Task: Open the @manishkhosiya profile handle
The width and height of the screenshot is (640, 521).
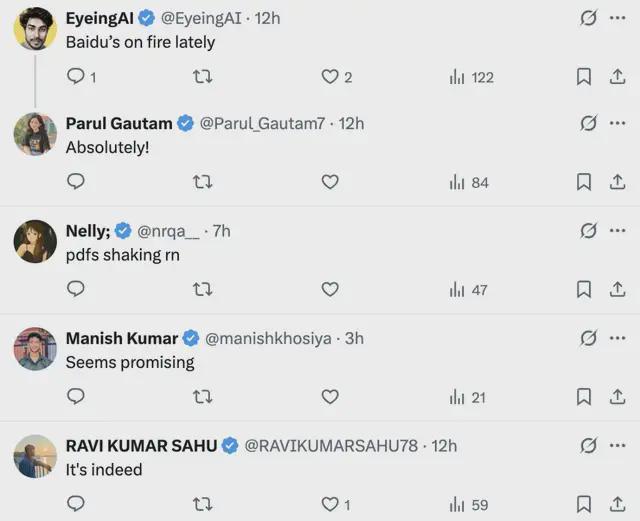Action: (x=268, y=338)
